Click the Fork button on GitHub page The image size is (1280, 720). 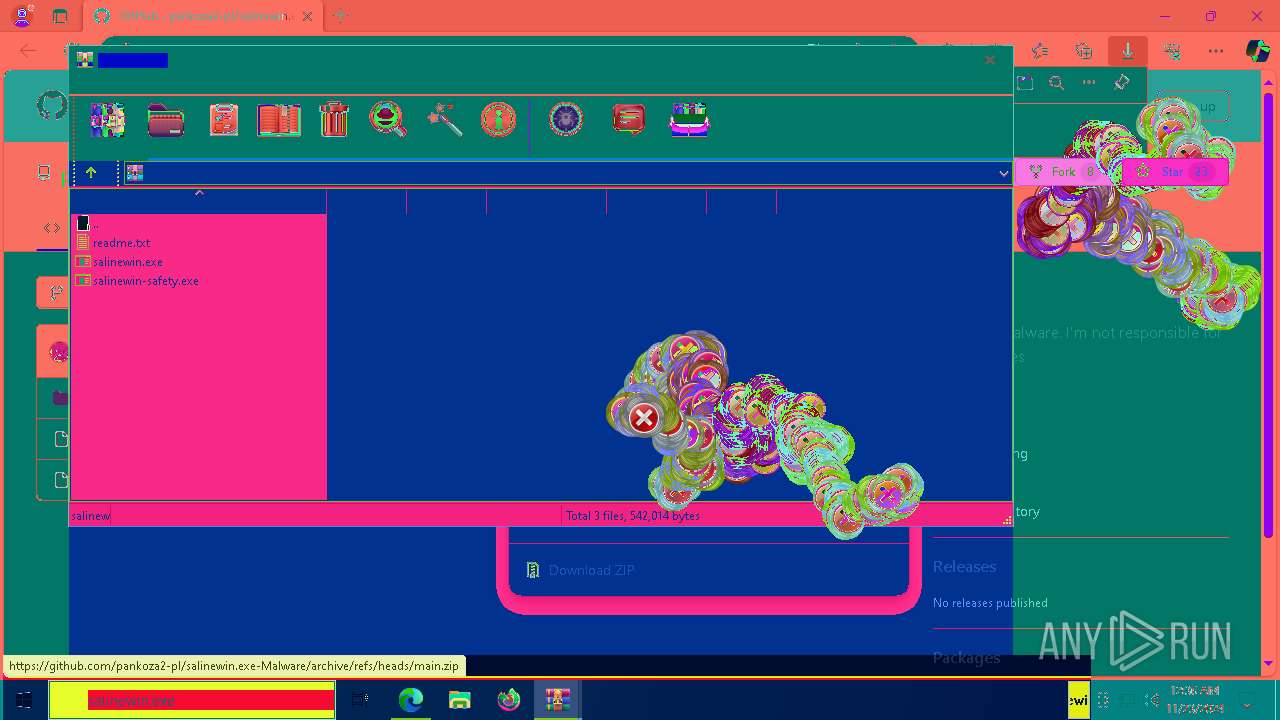(1063, 172)
